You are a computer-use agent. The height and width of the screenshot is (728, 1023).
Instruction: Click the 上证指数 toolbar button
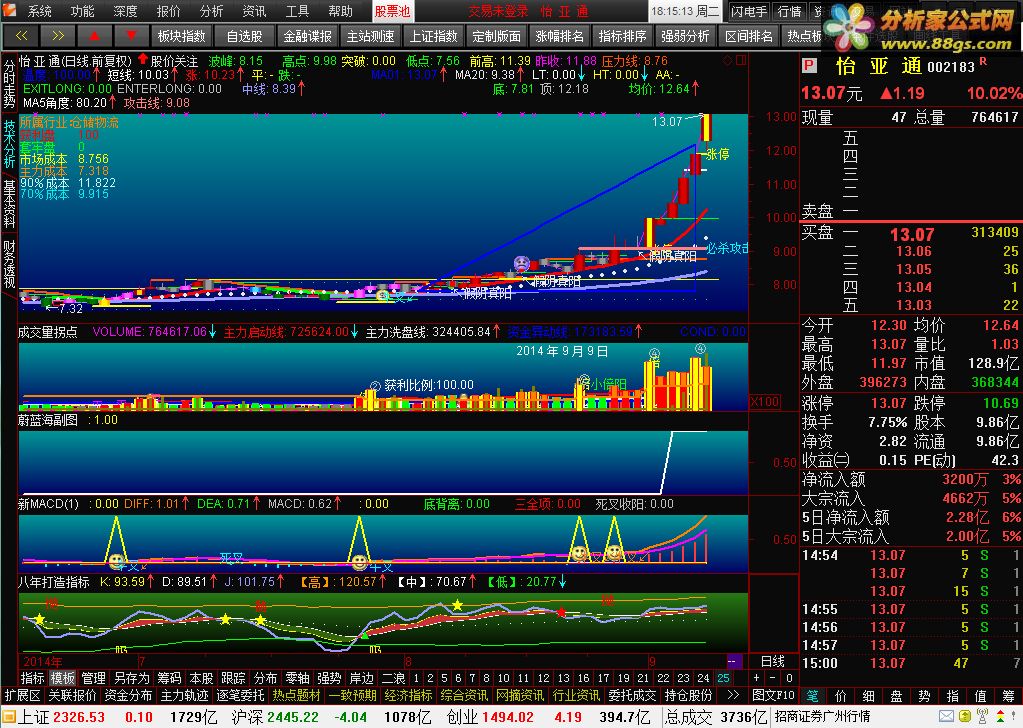click(x=434, y=36)
